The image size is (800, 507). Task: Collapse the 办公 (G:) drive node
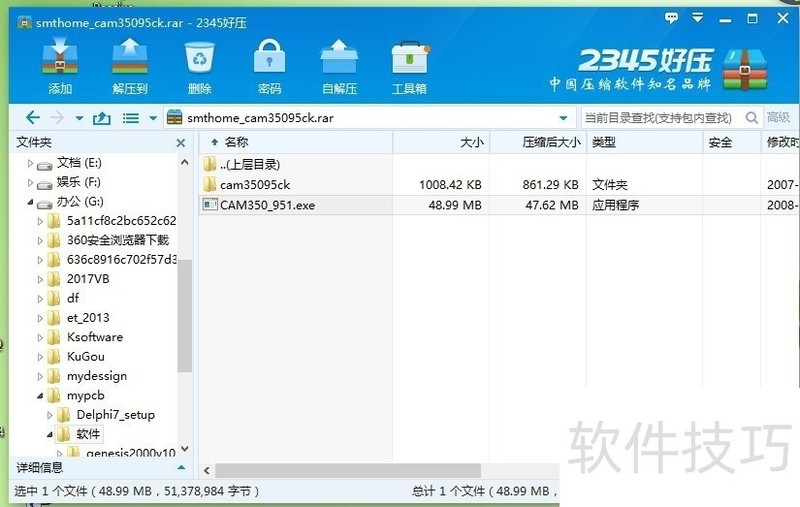(x=30, y=202)
